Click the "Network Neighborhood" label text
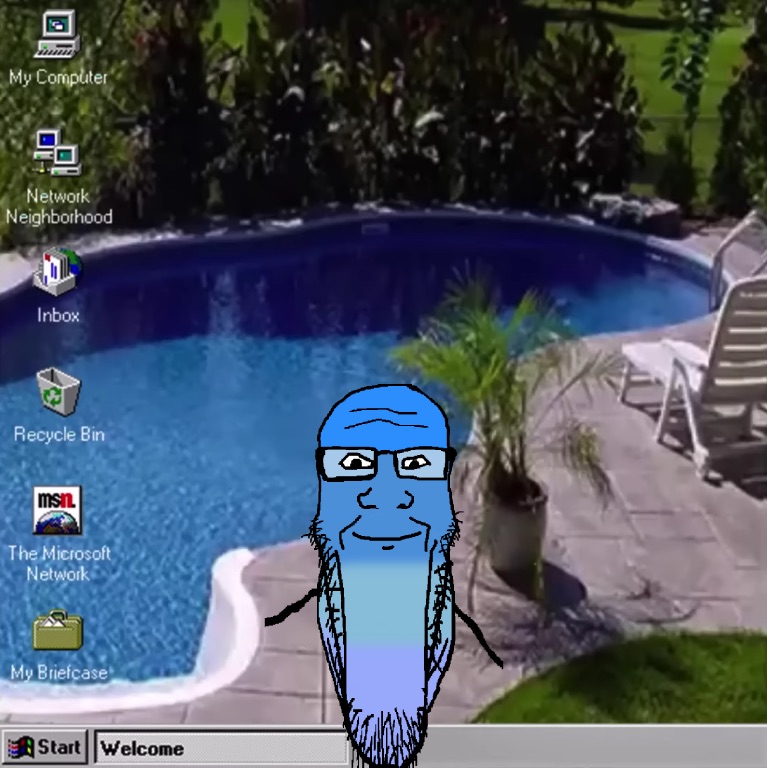Image resolution: width=767 pixels, height=768 pixels. tap(58, 207)
